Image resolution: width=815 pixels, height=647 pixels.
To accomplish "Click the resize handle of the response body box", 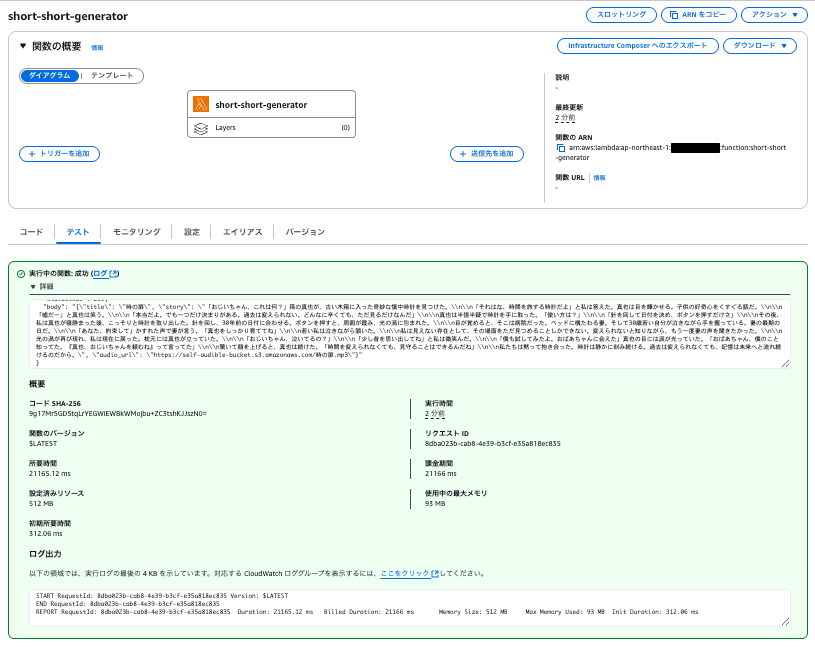I will [785, 364].
